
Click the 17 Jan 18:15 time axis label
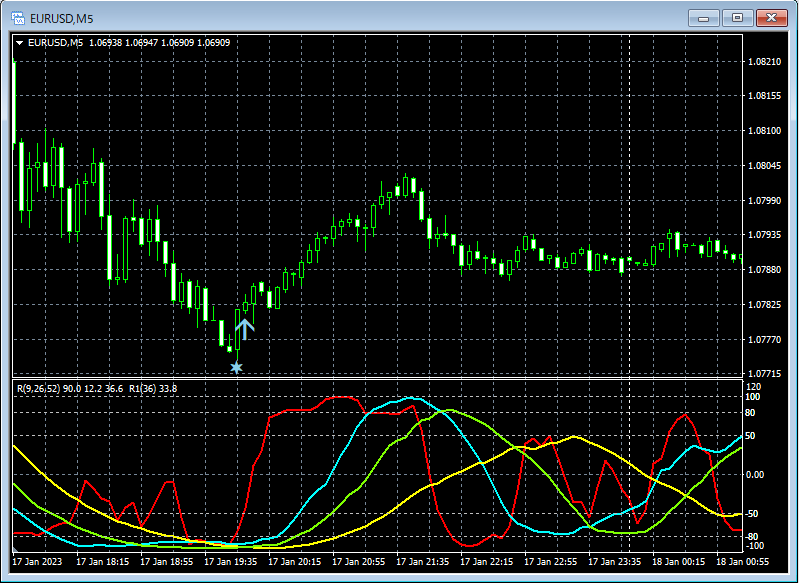click(103, 562)
